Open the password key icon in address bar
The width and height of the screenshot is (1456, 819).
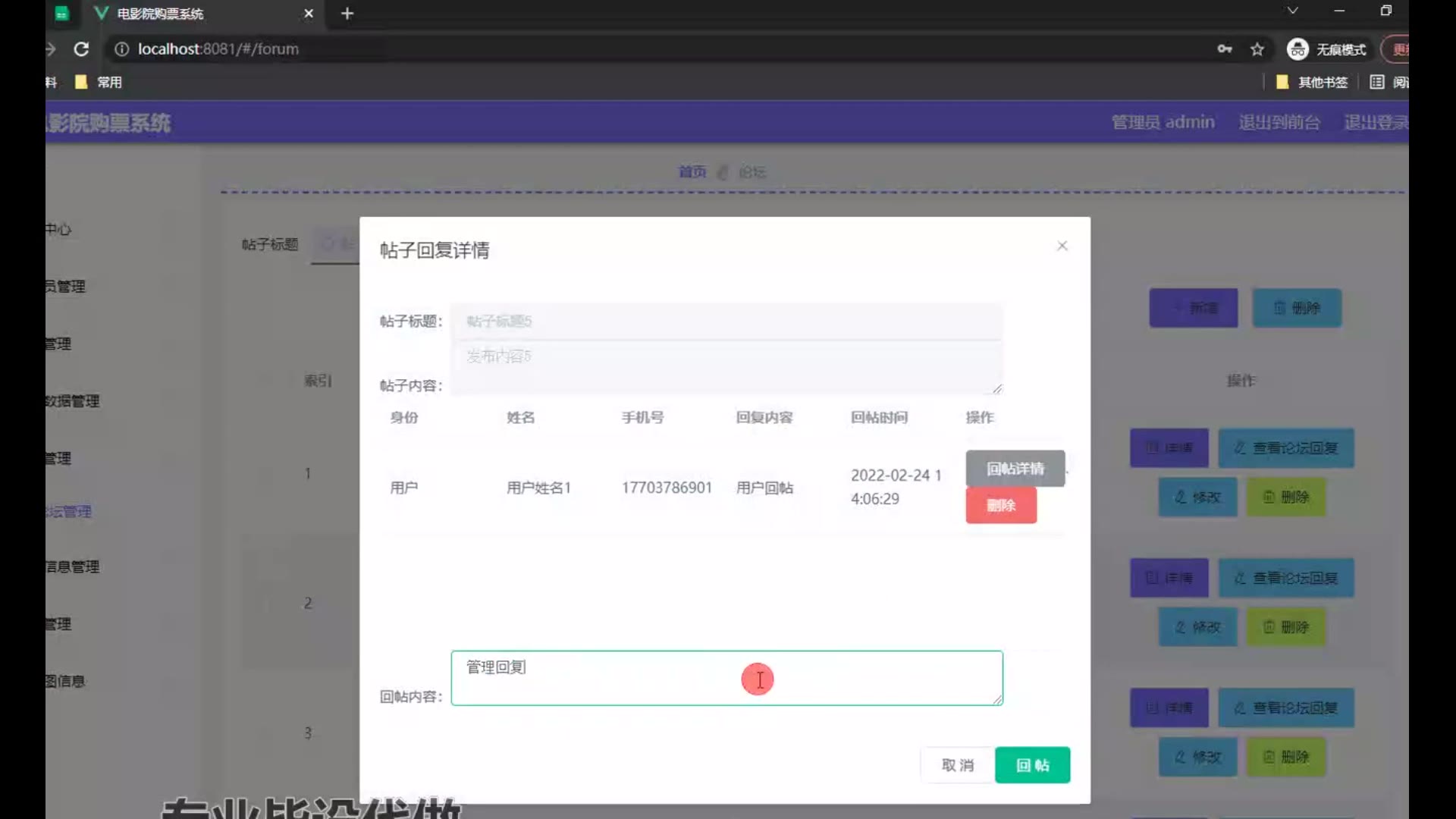pos(1225,49)
